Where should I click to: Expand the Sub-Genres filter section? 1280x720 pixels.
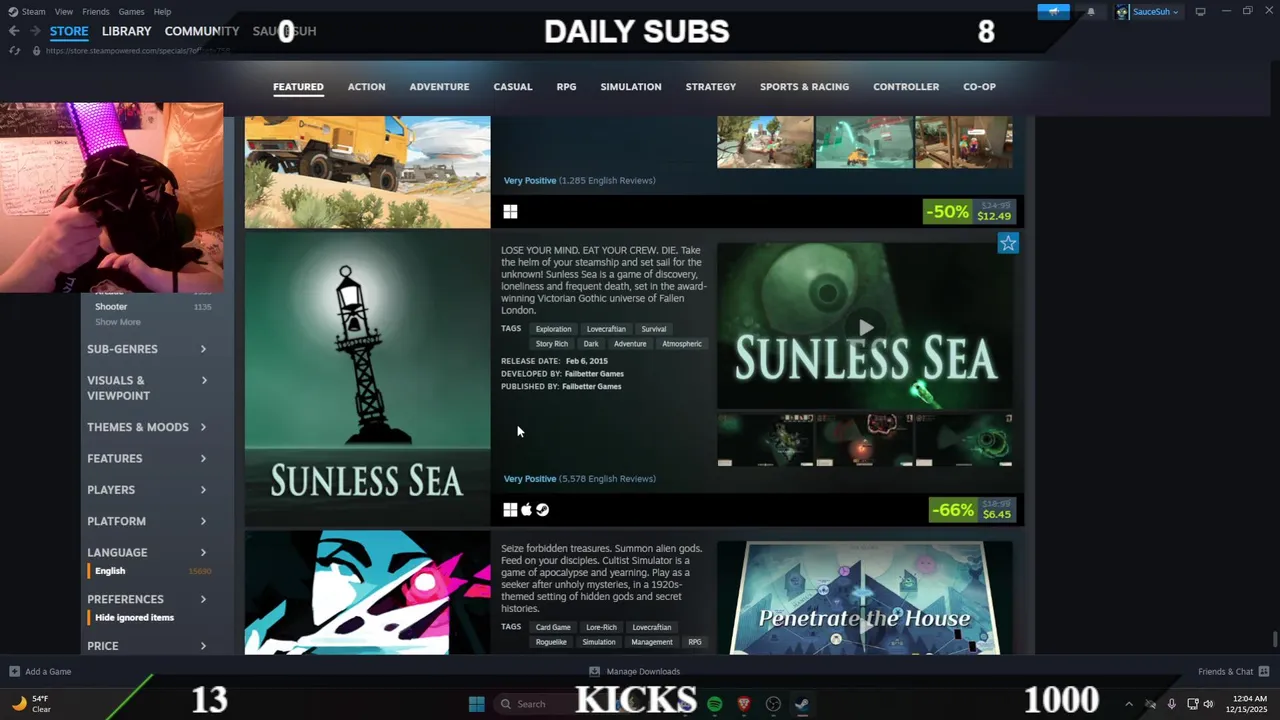coord(147,349)
